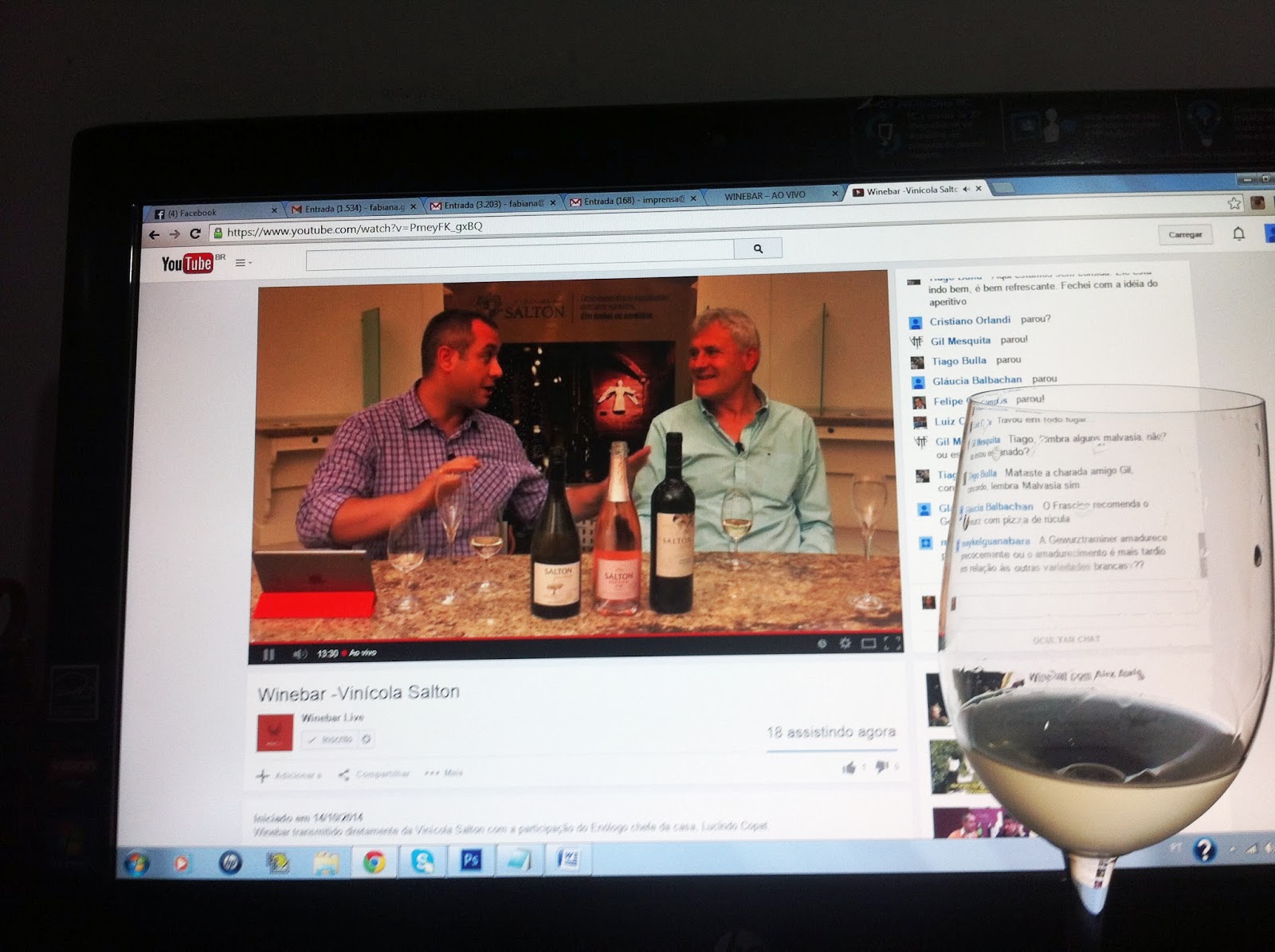Viewport: 1275px width, 952px height.
Task: Enter fullscreen video mode
Action: (x=892, y=643)
